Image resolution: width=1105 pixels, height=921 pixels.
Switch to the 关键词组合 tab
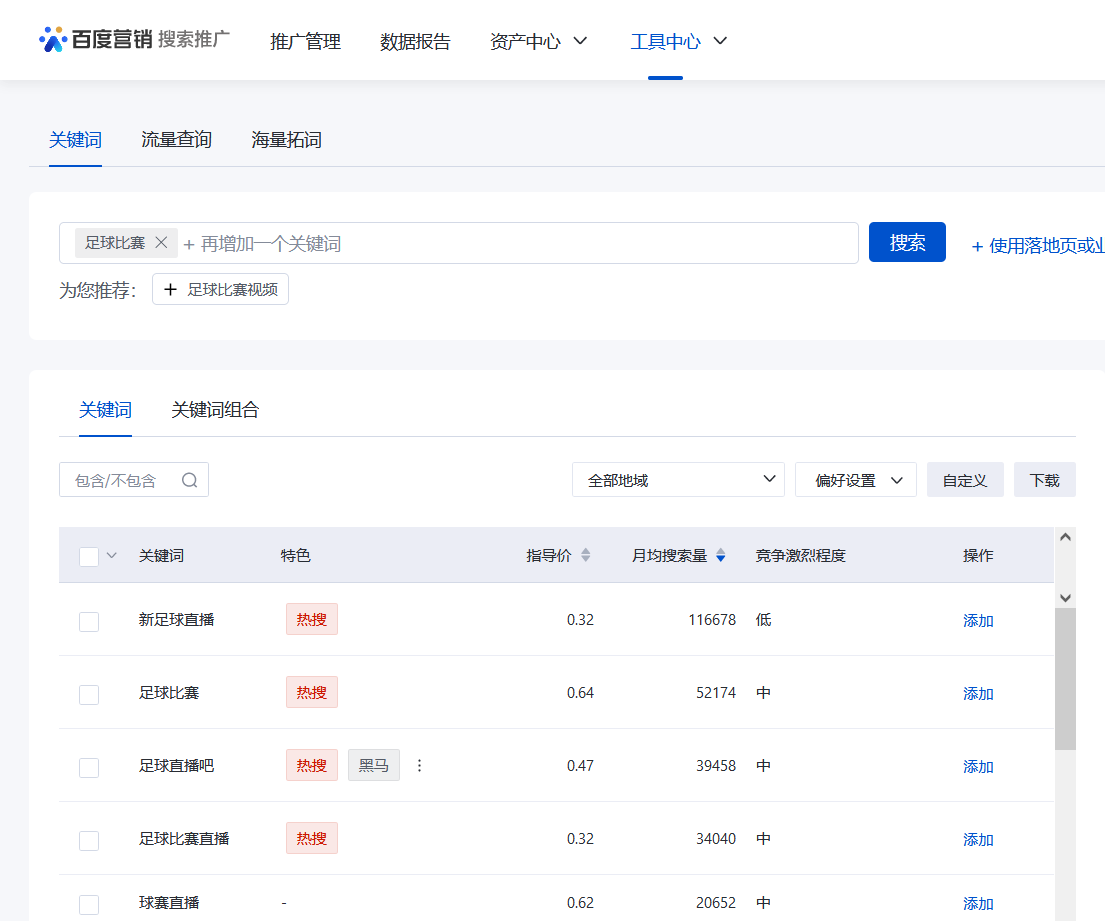click(x=215, y=409)
